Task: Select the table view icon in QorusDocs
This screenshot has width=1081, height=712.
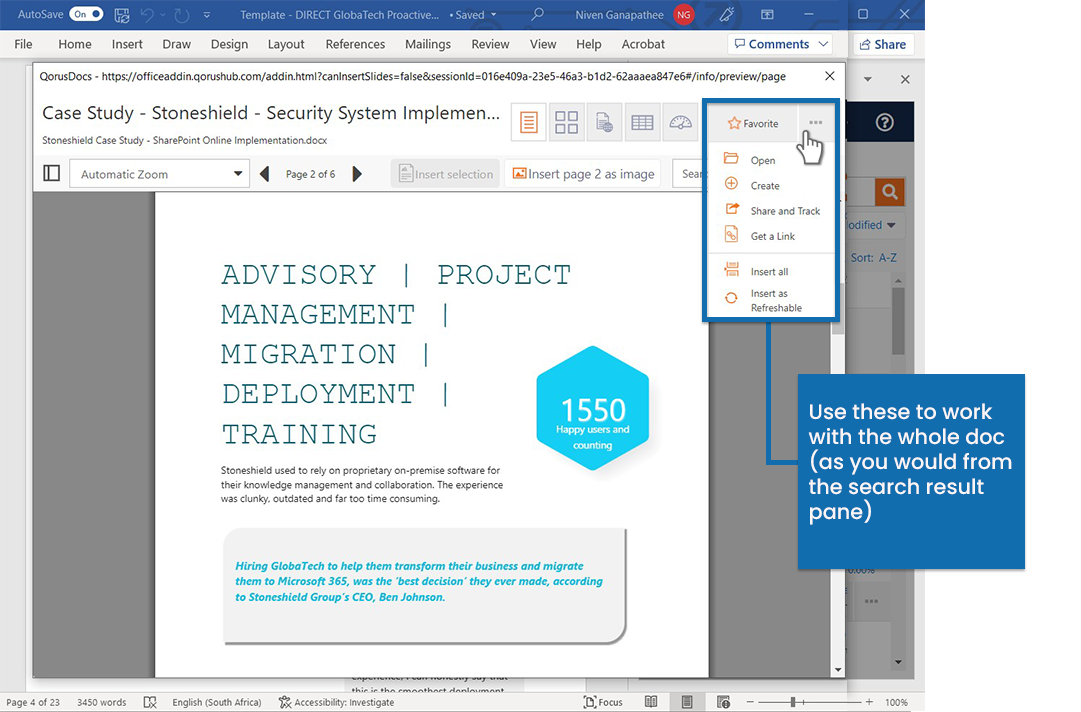Action: point(642,122)
